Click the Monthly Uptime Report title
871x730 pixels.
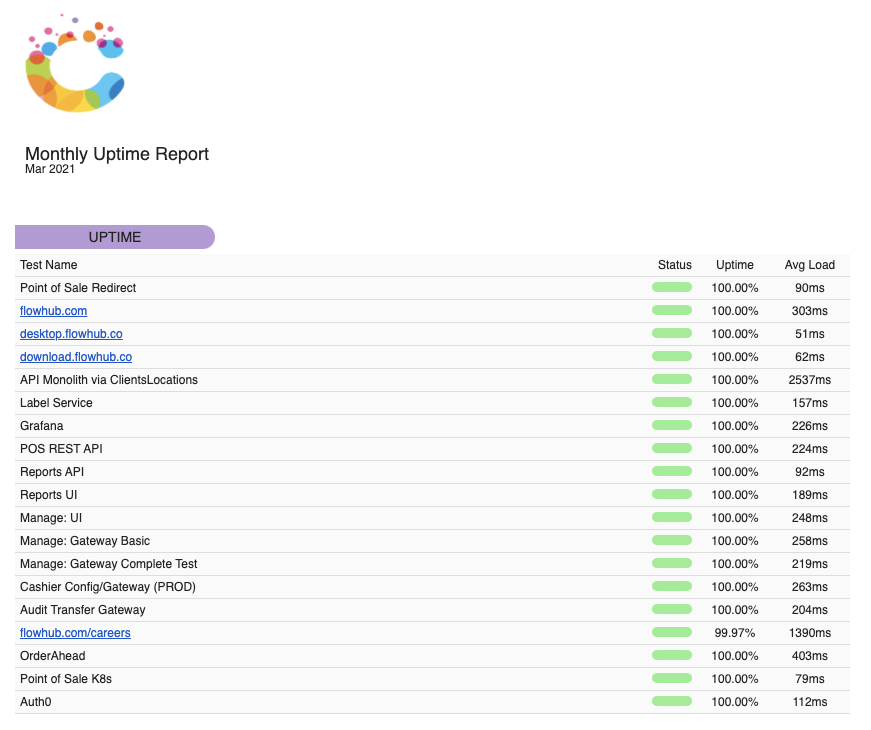(x=117, y=154)
